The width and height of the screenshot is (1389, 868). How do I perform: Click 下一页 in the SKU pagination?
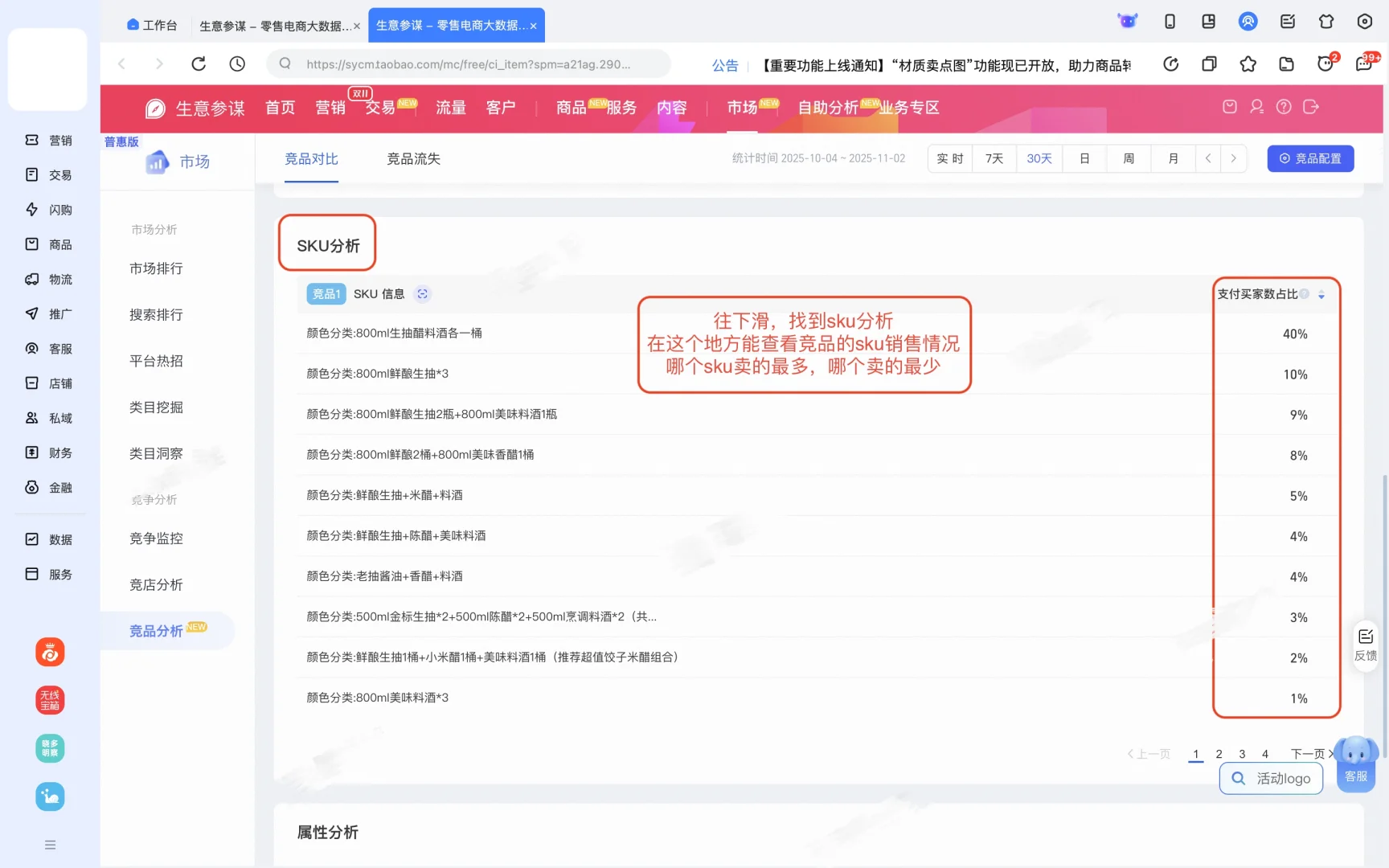[1312, 754]
